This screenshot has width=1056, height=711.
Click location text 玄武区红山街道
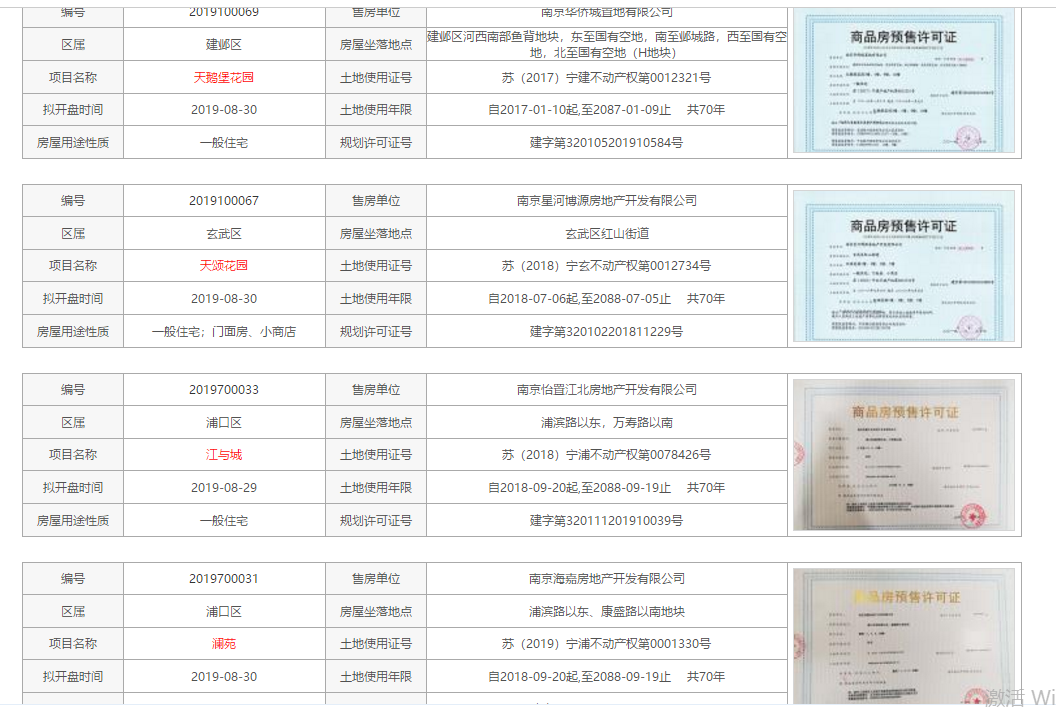[606, 234]
